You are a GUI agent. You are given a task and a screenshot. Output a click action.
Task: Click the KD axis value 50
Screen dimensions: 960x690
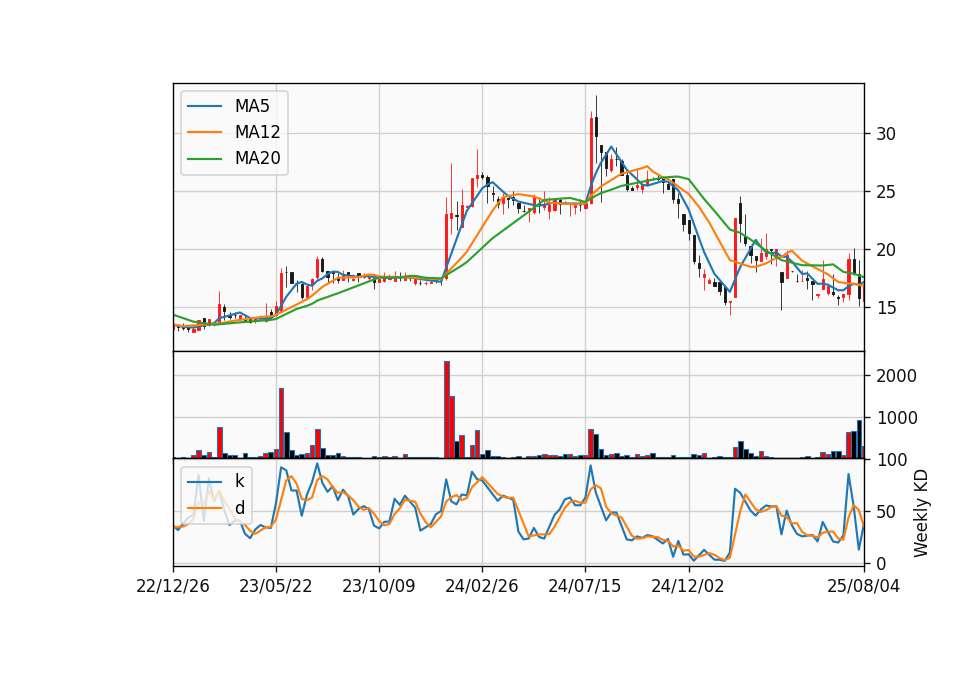[x=886, y=512]
